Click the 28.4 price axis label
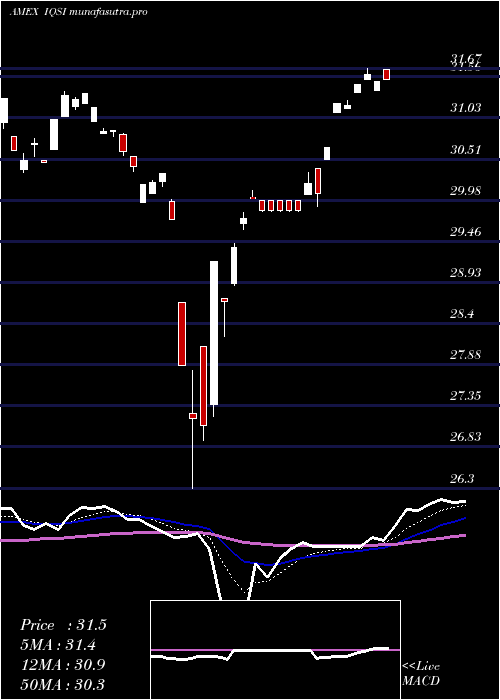500x700 pixels. (462, 314)
